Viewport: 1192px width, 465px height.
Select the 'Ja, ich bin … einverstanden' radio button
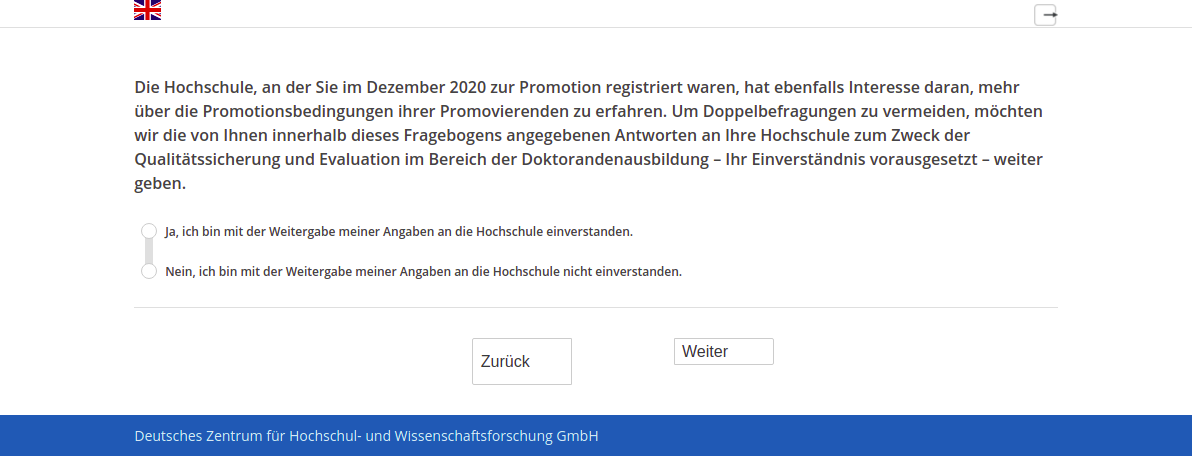[149, 231]
